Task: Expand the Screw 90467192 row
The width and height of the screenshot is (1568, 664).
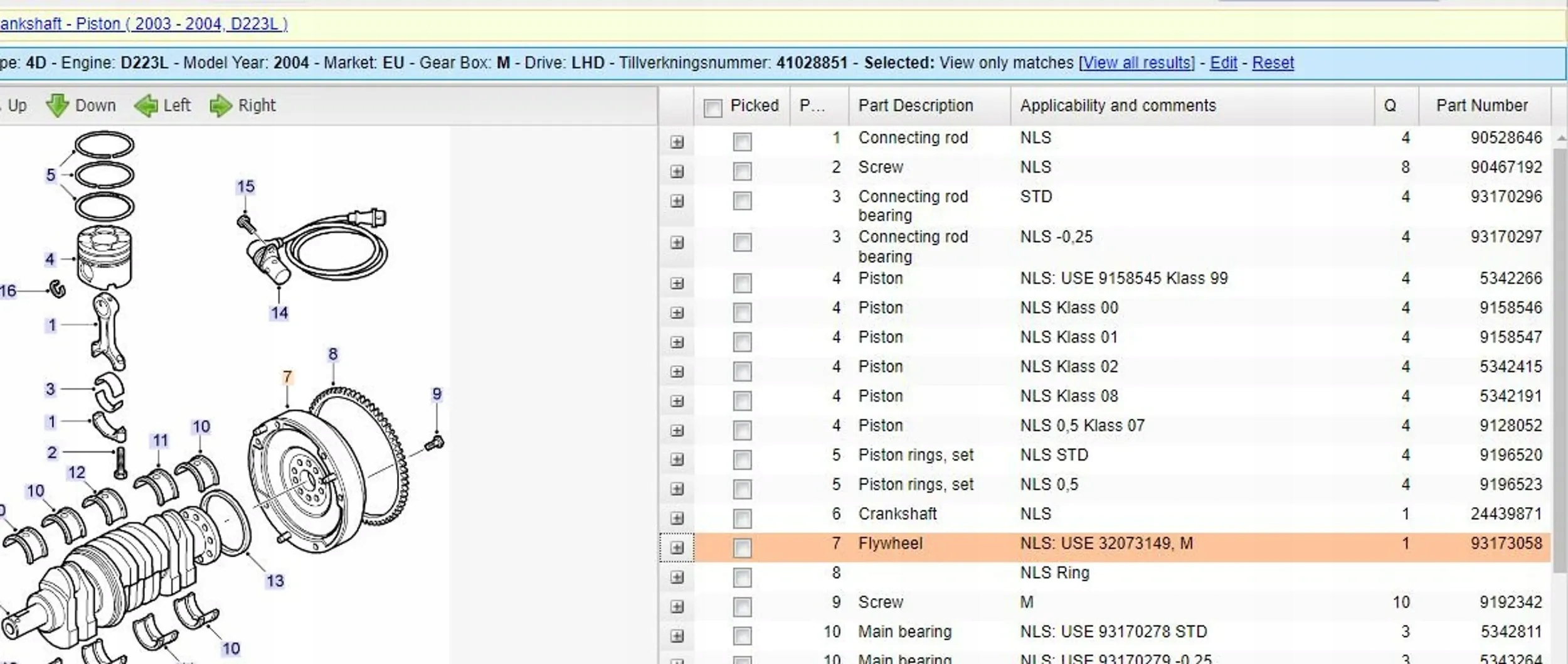Action: tap(677, 171)
